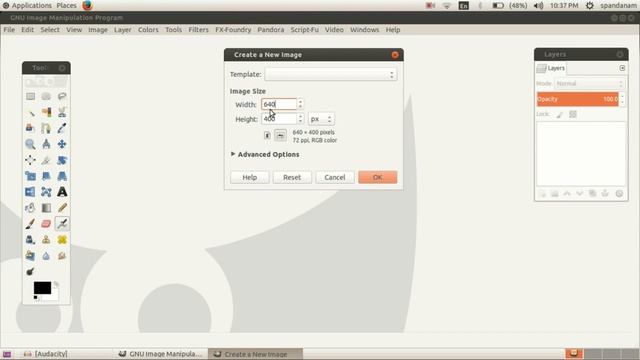Image resolution: width=640 pixels, height=360 pixels.
Task: Click the Reset button
Action: (292, 177)
